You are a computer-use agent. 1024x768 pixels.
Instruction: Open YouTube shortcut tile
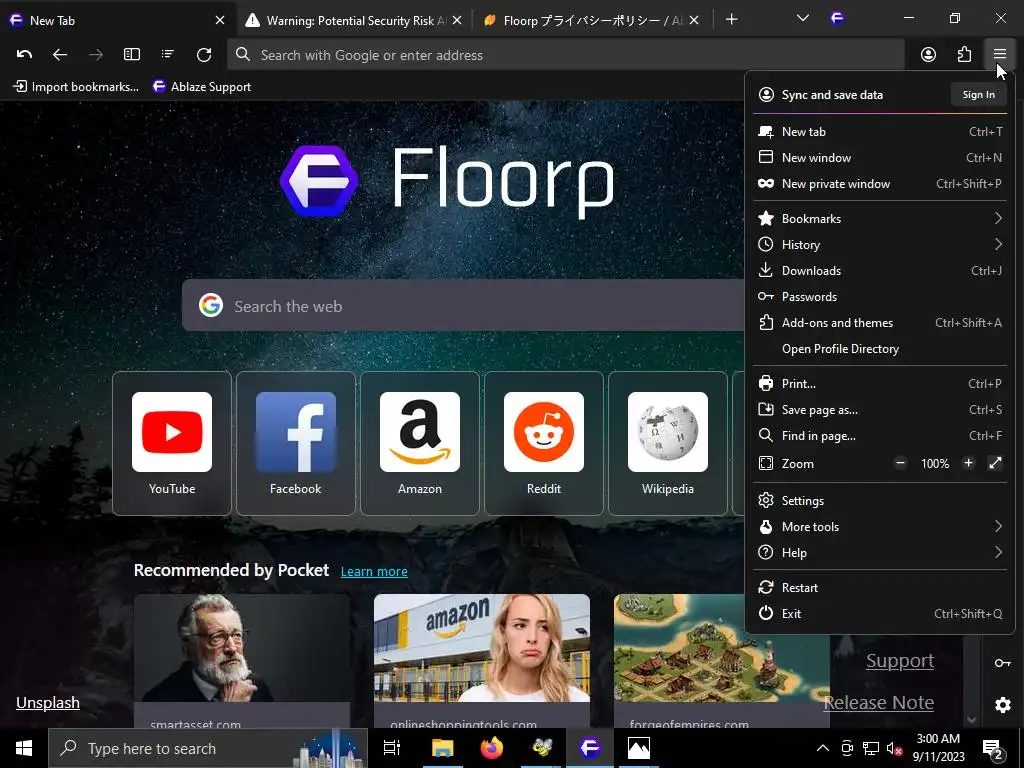tap(172, 443)
